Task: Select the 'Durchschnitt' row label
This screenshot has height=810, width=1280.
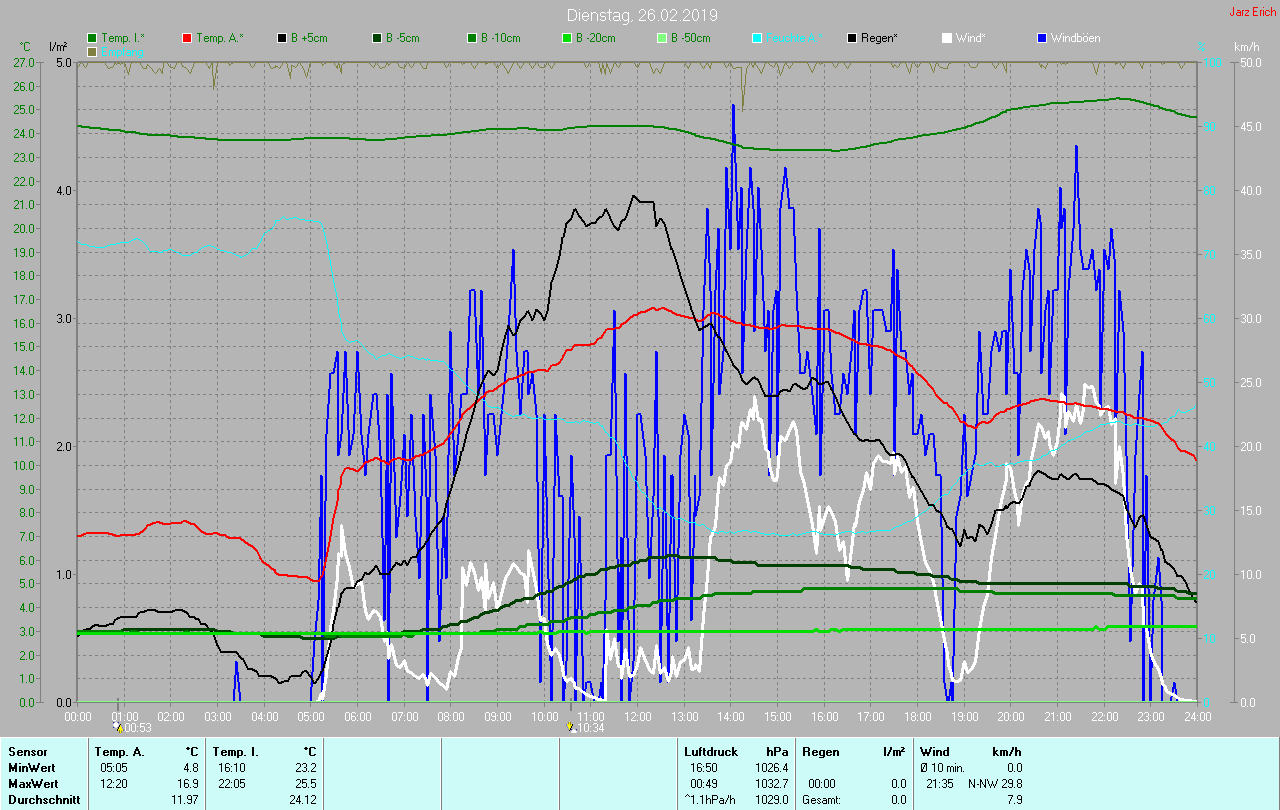Action: tap(43, 799)
